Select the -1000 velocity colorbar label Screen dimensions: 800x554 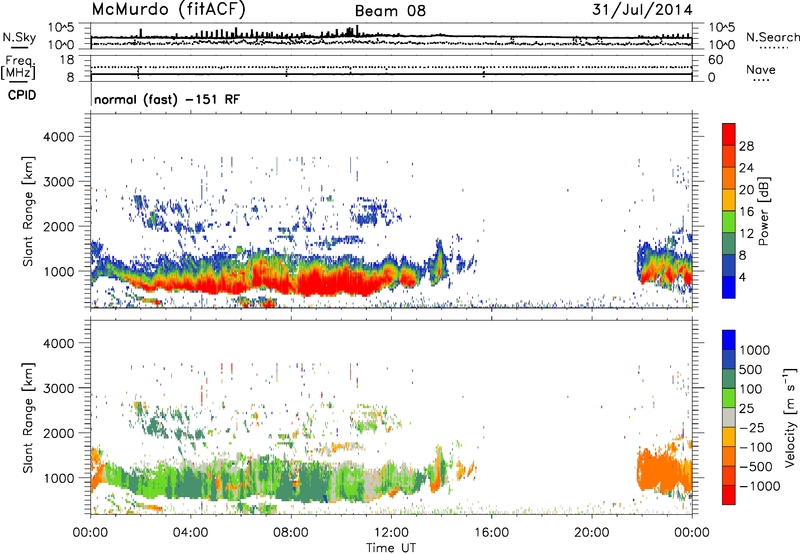(x=760, y=486)
